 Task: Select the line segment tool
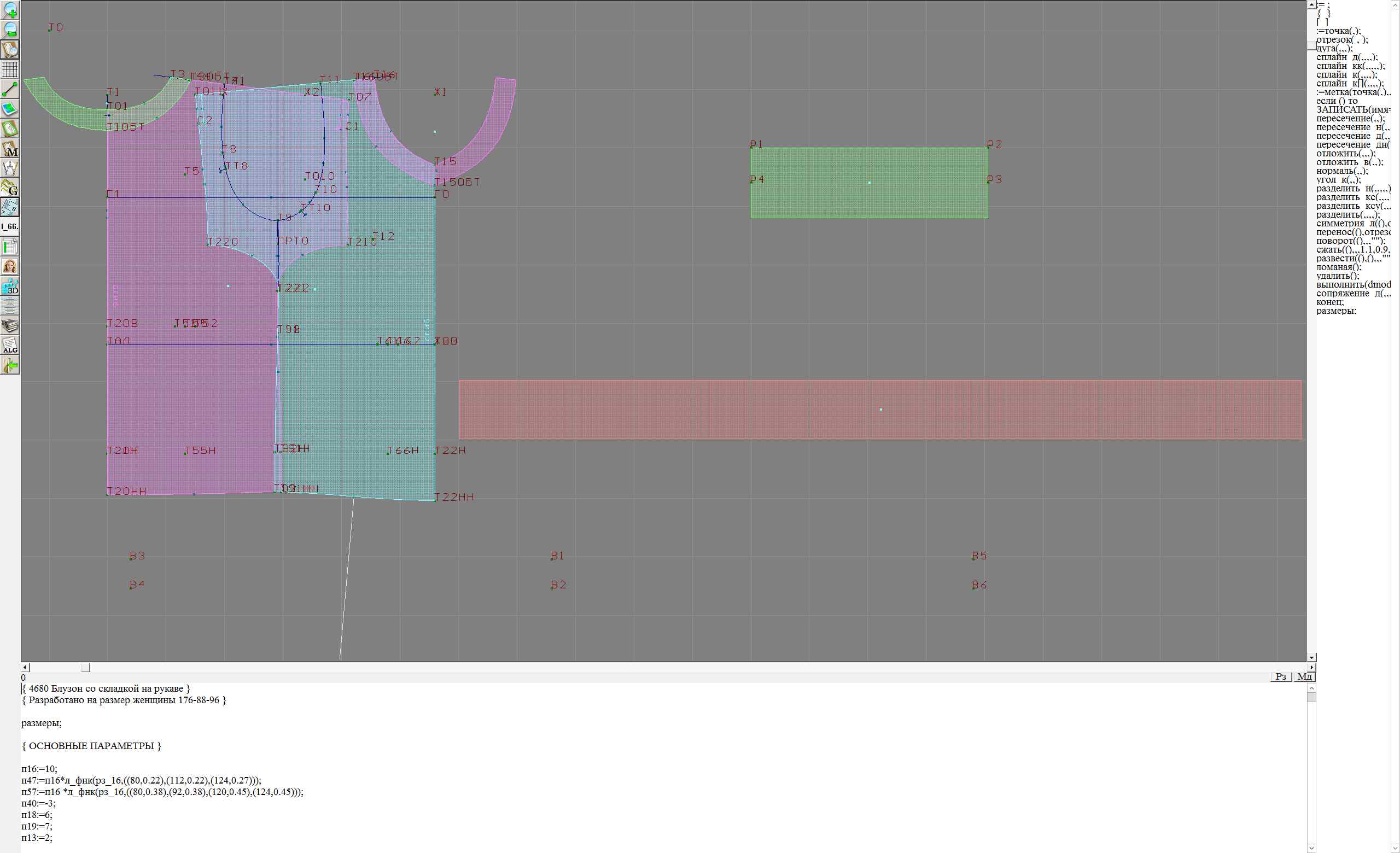[10, 89]
